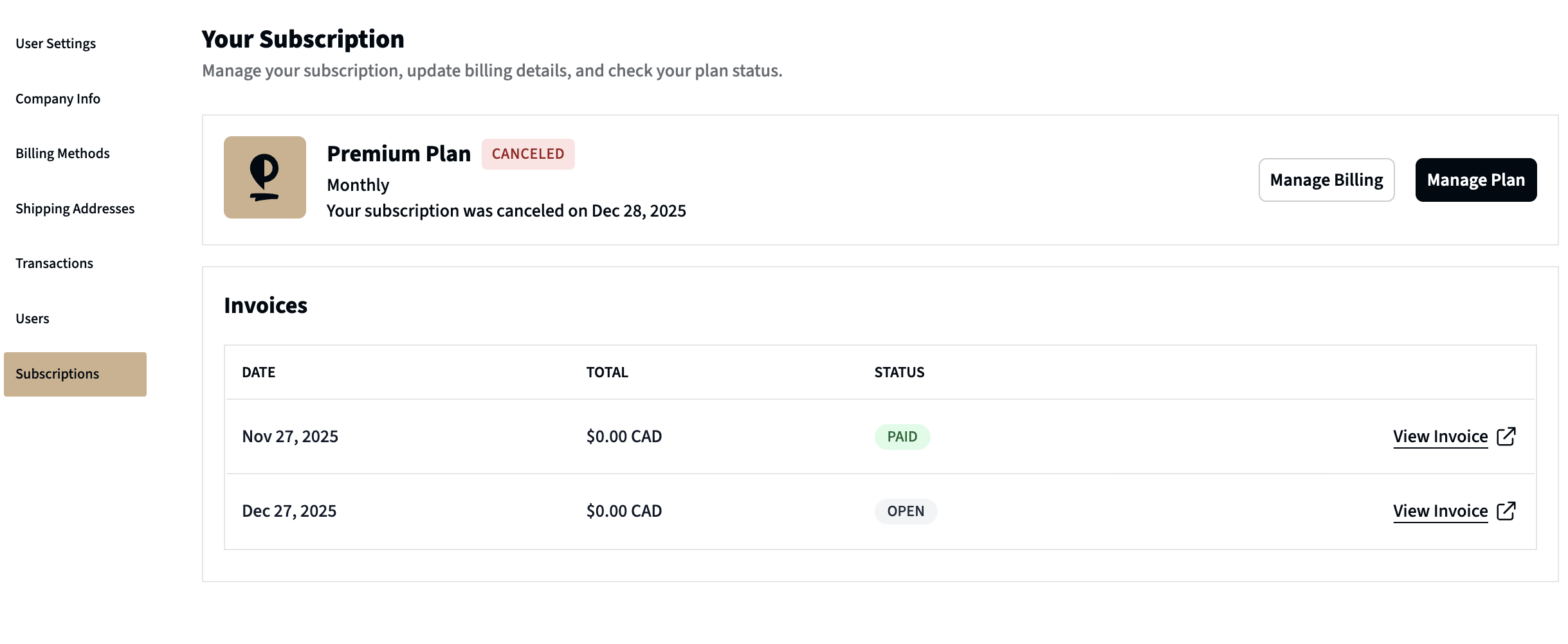Screen dimensions: 1568x644
Task: Go to Company Info section
Action: pos(58,98)
